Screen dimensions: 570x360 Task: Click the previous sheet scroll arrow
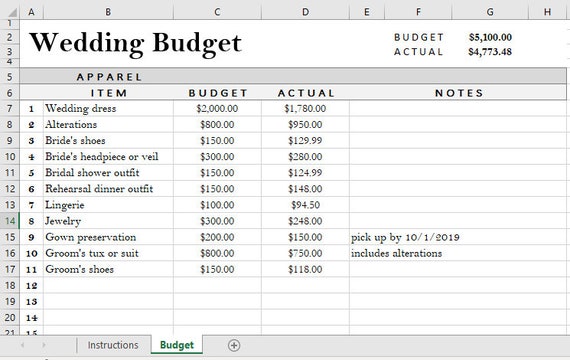(x=23, y=345)
